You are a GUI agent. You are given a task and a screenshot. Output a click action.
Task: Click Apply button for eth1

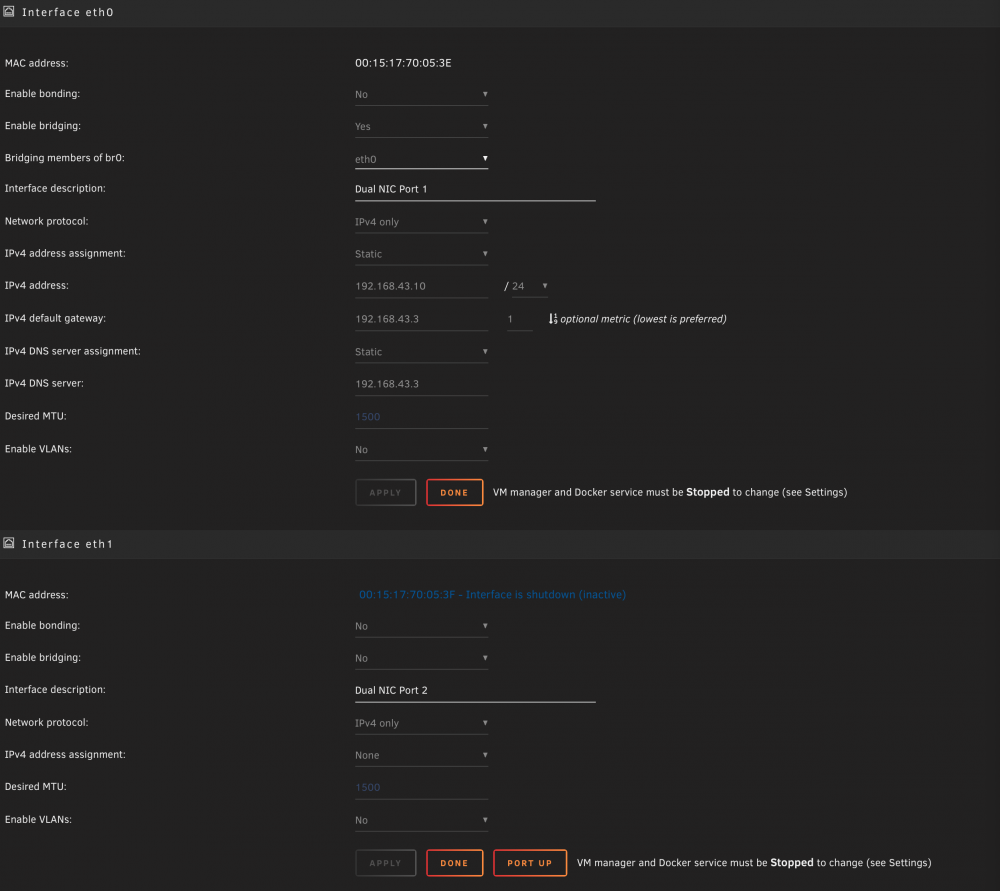pos(385,863)
